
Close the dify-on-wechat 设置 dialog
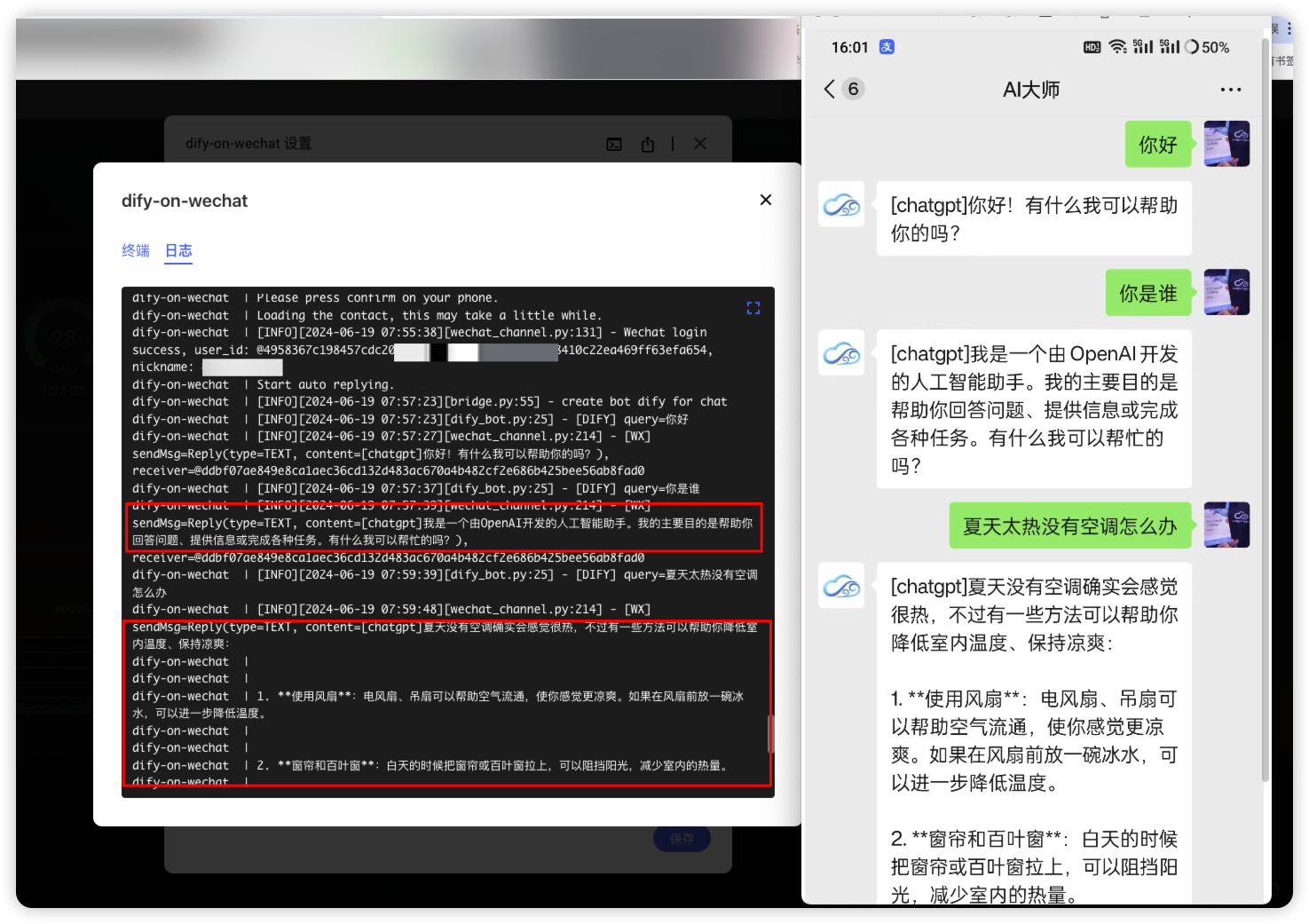[700, 144]
